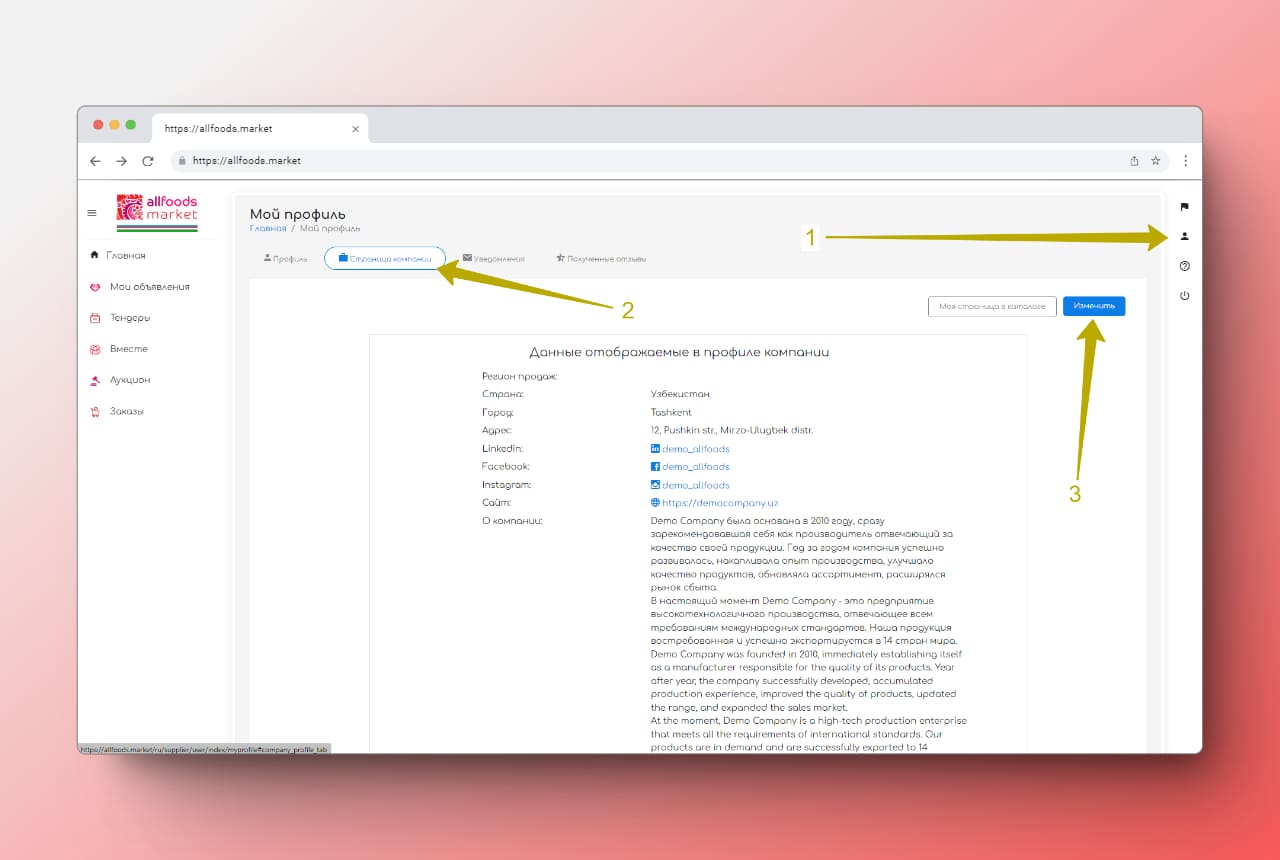The height and width of the screenshot is (860, 1280).
Task: Click the allfoods market logo
Action: (157, 213)
